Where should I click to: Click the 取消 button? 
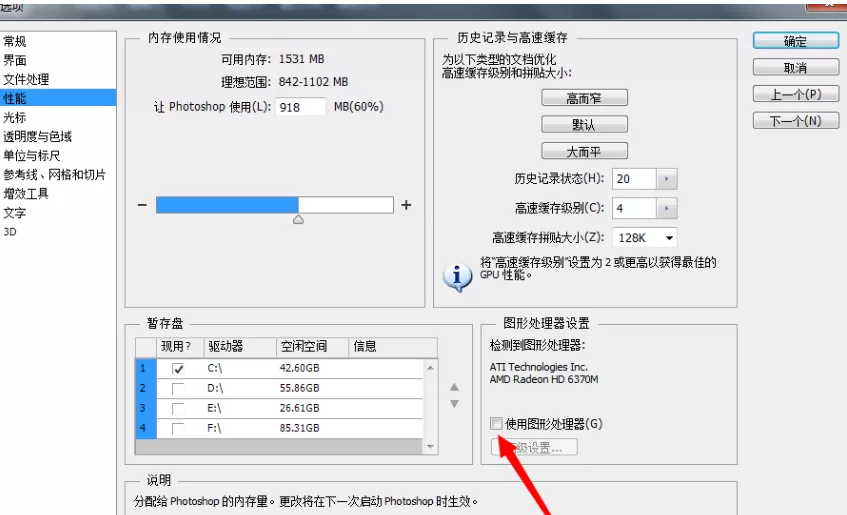[796, 68]
